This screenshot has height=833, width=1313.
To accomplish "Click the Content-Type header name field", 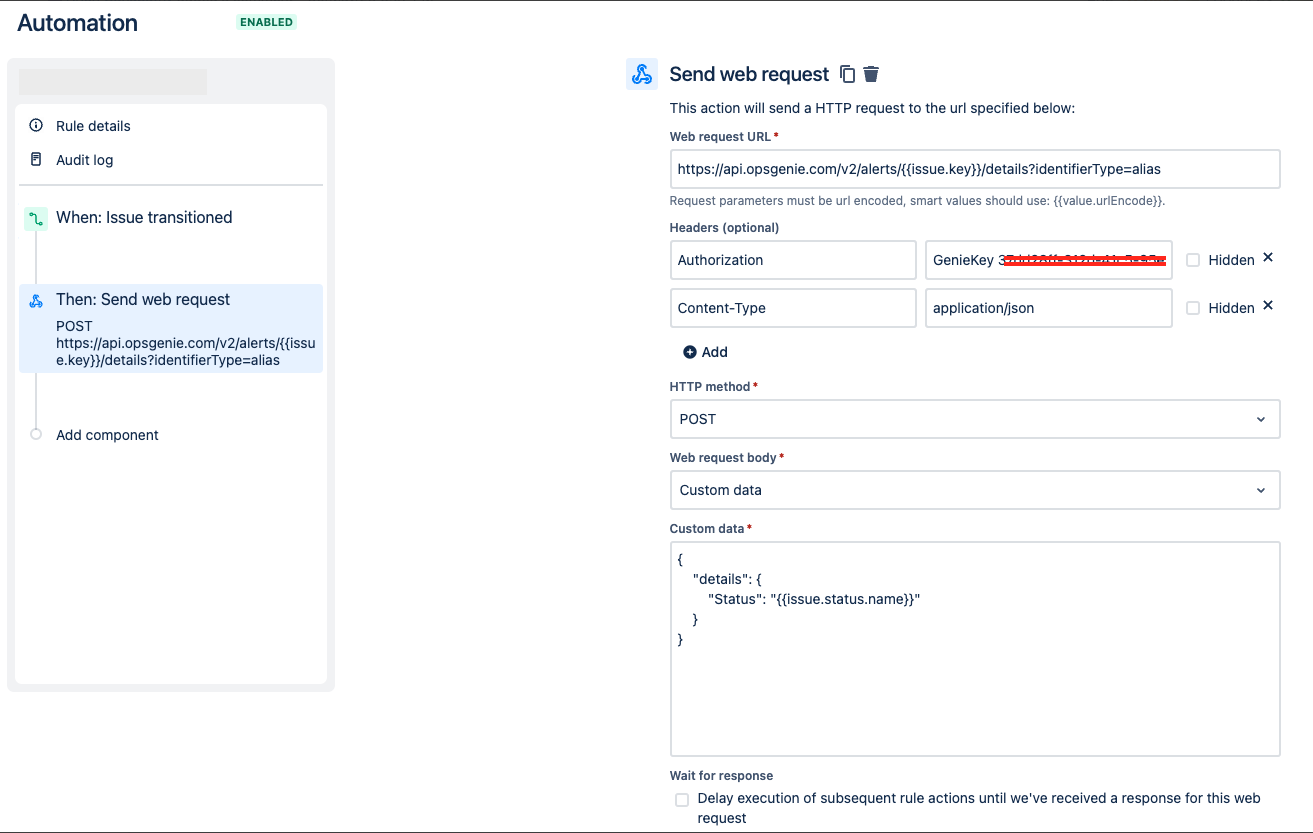I will (793, 308).
